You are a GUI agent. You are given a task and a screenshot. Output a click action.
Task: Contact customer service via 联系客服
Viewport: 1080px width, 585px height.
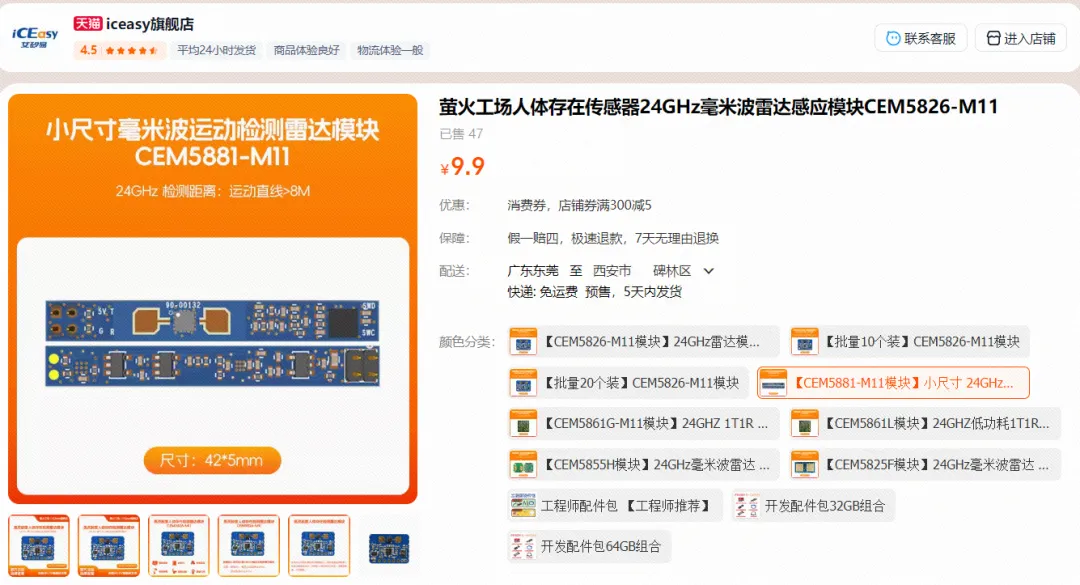click(921, 39)
